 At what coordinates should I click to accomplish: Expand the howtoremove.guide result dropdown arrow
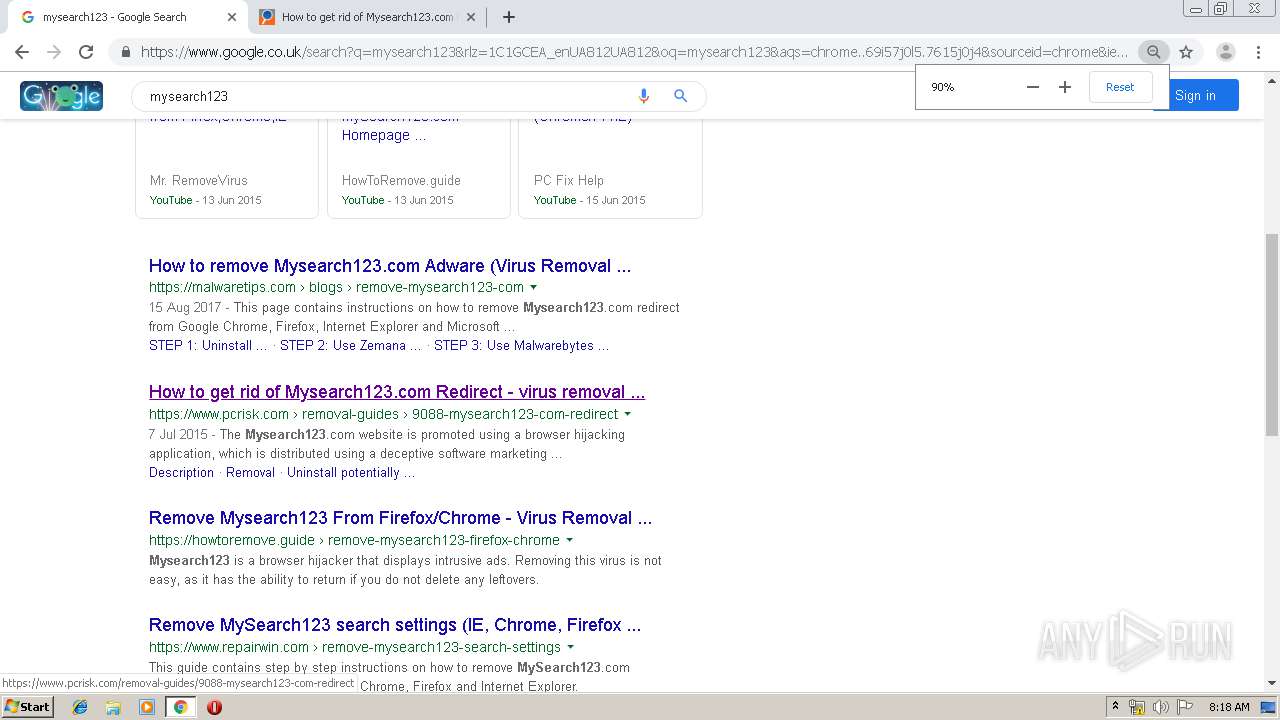pos(570,540)
